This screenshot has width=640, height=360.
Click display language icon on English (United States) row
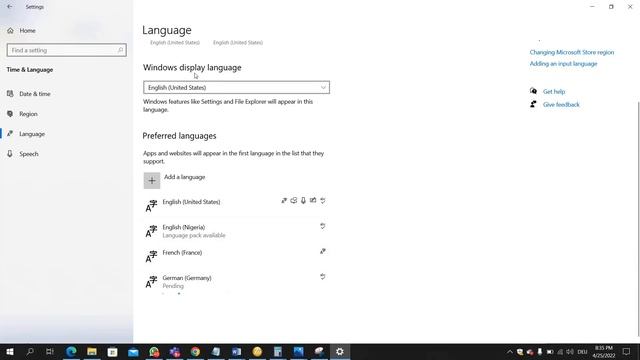[x=284, y=200]
